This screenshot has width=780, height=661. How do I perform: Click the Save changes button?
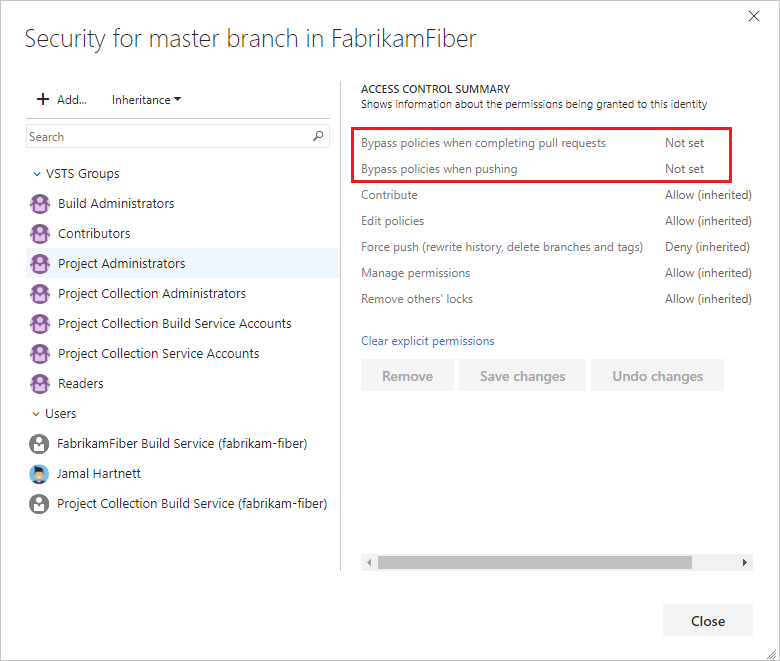[522, 376]
